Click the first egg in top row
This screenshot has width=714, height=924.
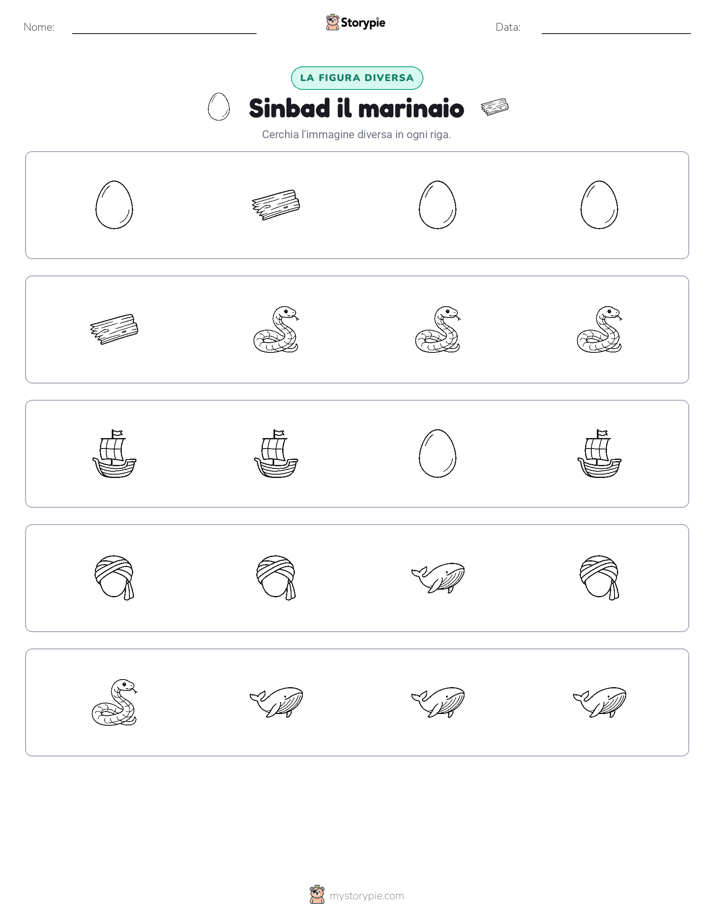[114, 204]
